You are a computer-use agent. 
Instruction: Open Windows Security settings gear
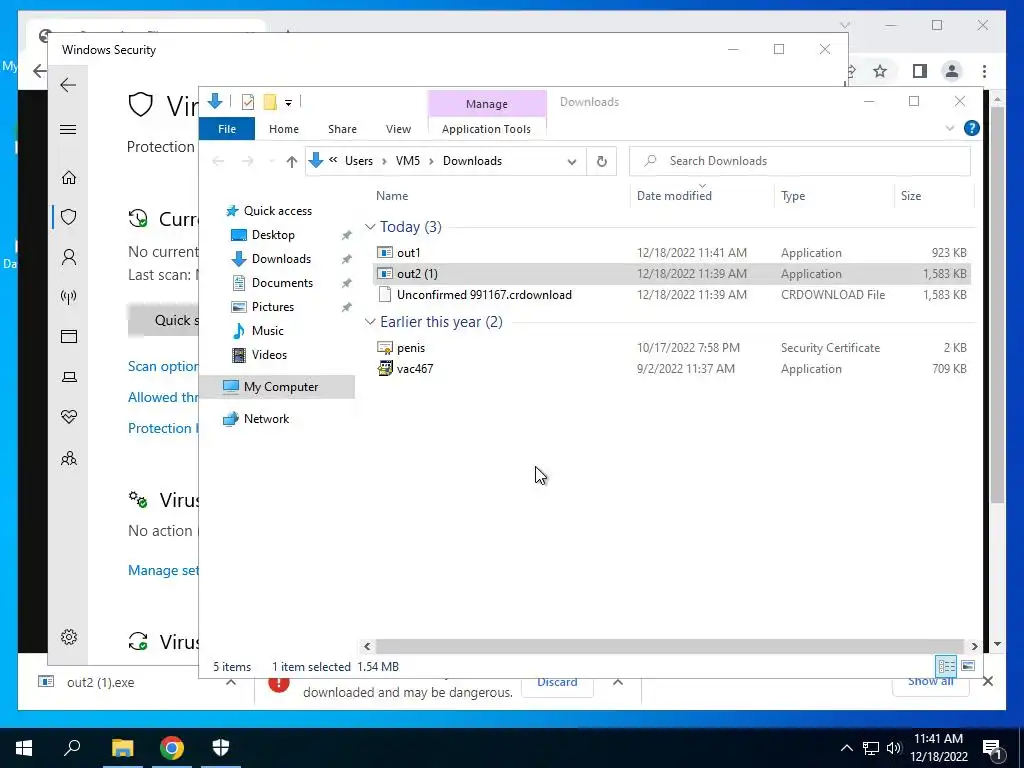pyautogui.click(x=69, y=637)
